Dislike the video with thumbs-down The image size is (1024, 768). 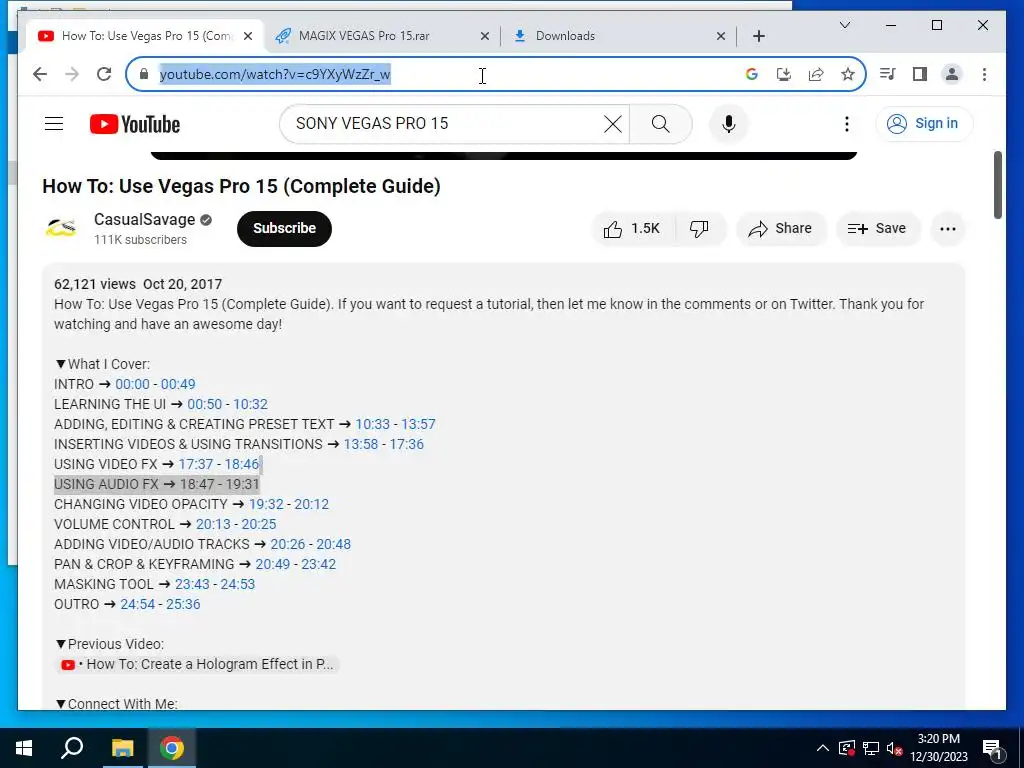tap(699, 229)
